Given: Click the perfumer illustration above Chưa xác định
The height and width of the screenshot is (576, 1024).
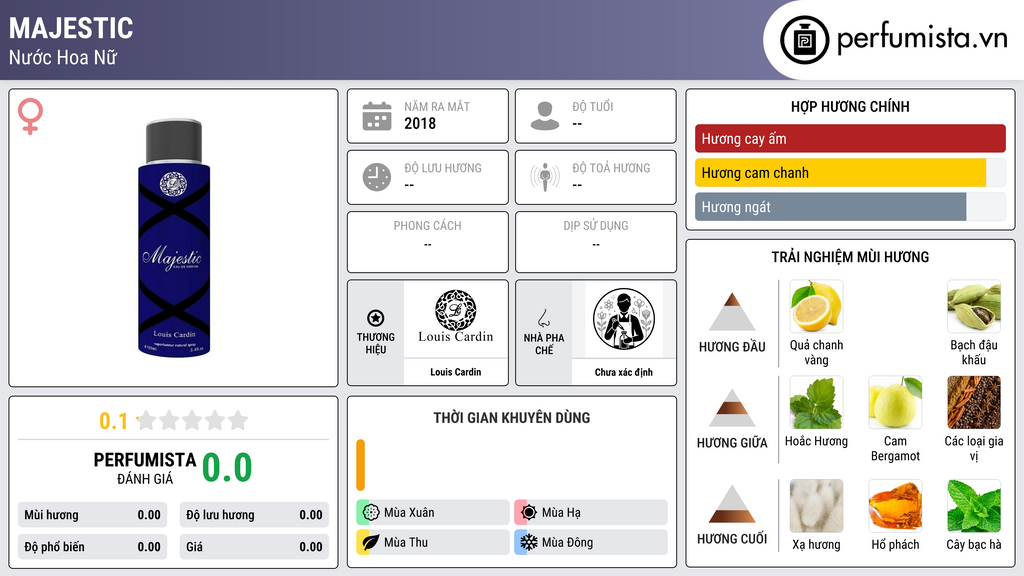Looking at the screenshot, I should [x=623, y=319].
